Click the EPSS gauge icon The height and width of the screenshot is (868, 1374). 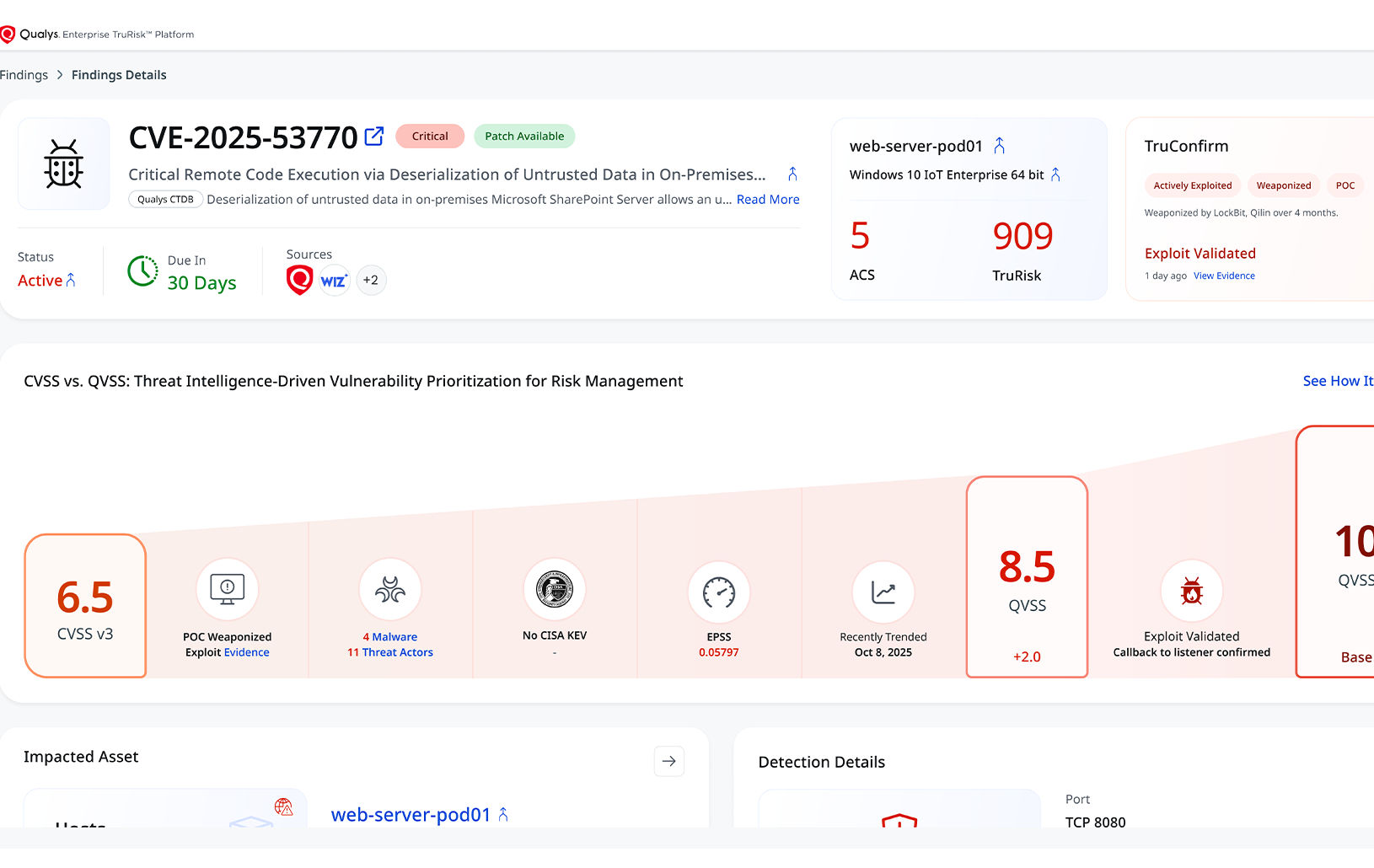[719, 592]
